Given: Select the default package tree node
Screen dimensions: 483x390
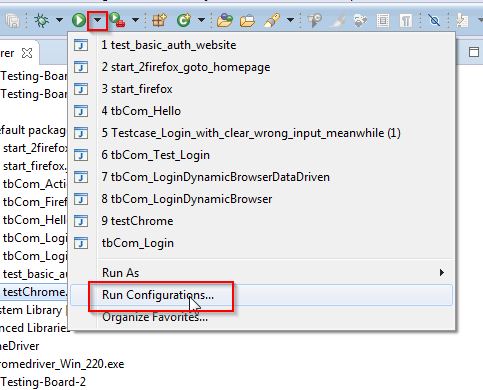Looking at the screenshot, I should click(x=33, y=130).
